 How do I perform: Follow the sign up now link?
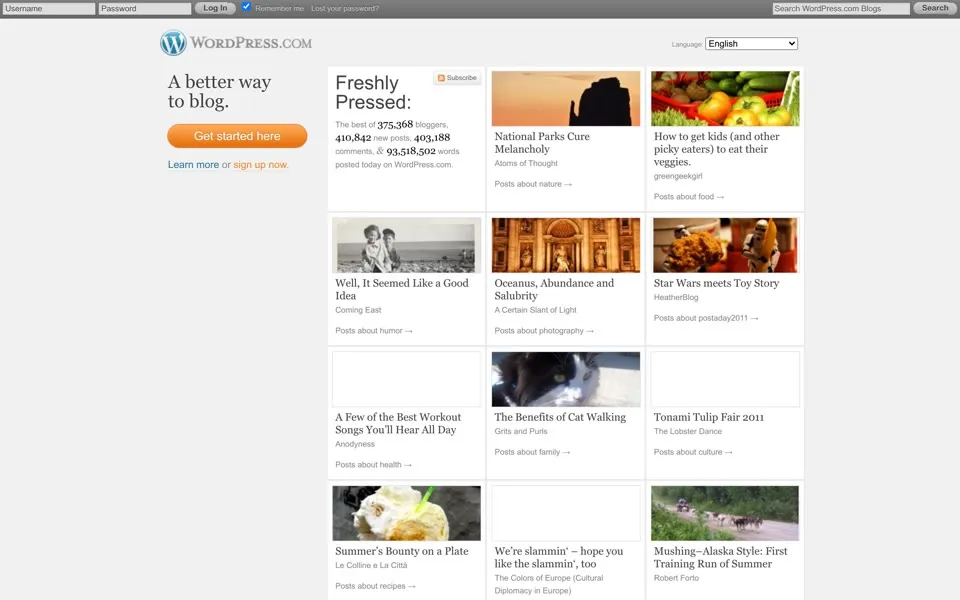coord(260,165)
